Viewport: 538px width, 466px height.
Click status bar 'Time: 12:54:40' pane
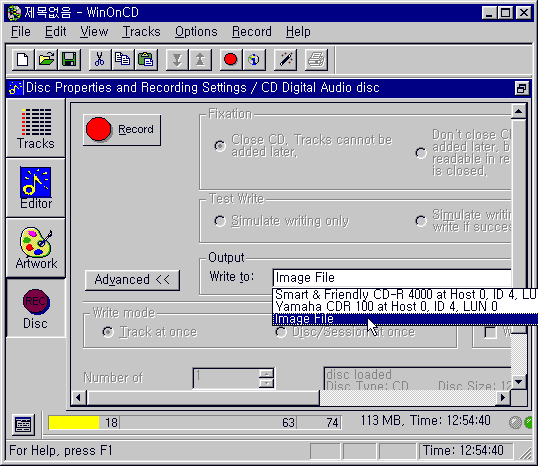pos(465,451)
